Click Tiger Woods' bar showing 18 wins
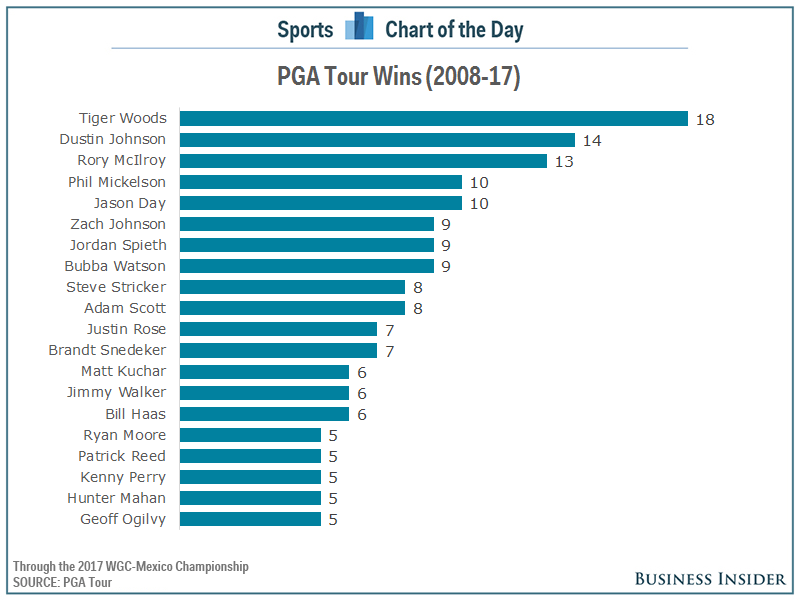Viewport: 800px width, 600px height. [433, 118]
